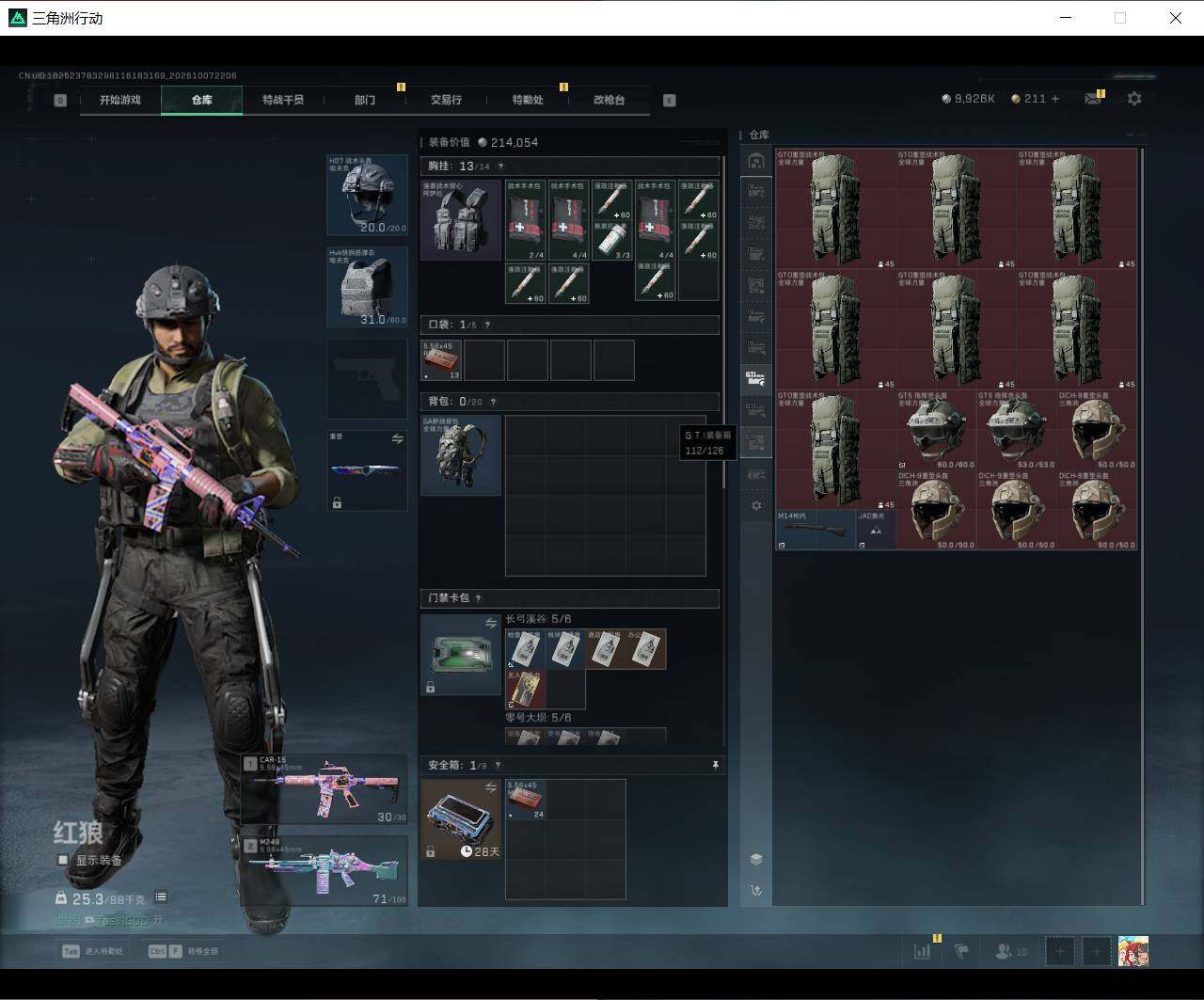Swap the secure container via swap icon
This screenshot has height=1000, width=1204.
point(490,787)
